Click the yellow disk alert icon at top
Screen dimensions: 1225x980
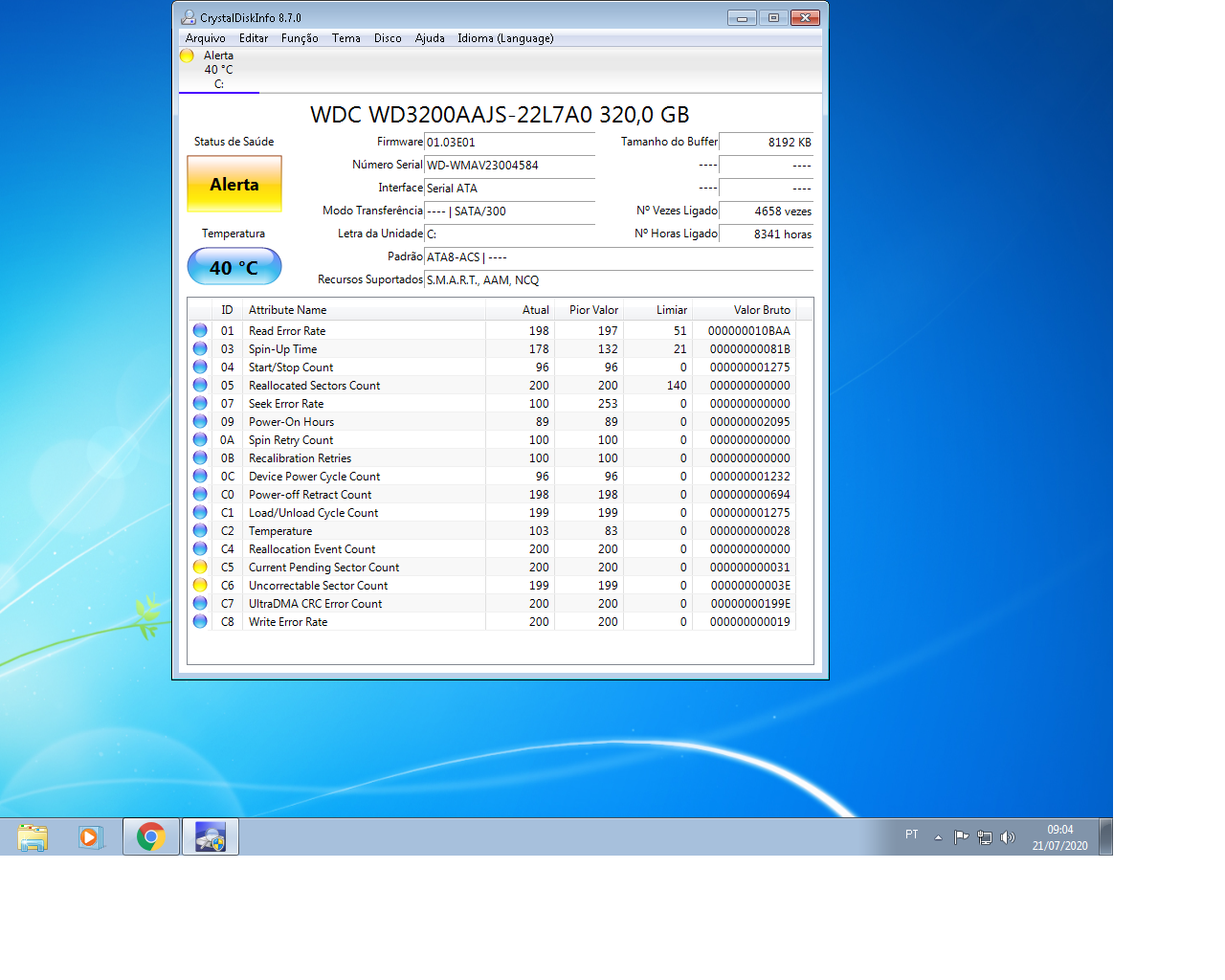point(187,56)
